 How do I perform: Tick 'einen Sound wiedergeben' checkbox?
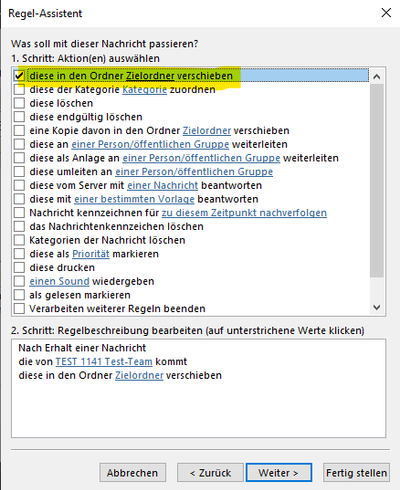19,281
